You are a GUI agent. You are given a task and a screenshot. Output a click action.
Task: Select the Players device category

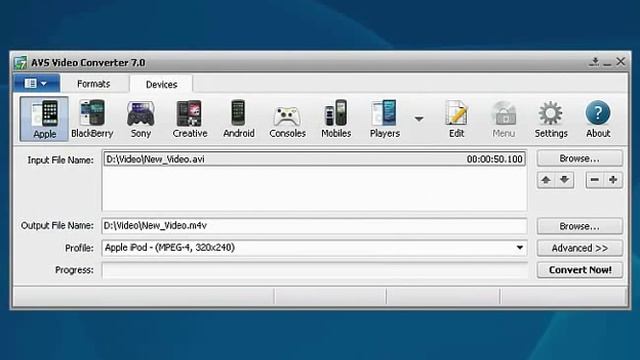384,119
